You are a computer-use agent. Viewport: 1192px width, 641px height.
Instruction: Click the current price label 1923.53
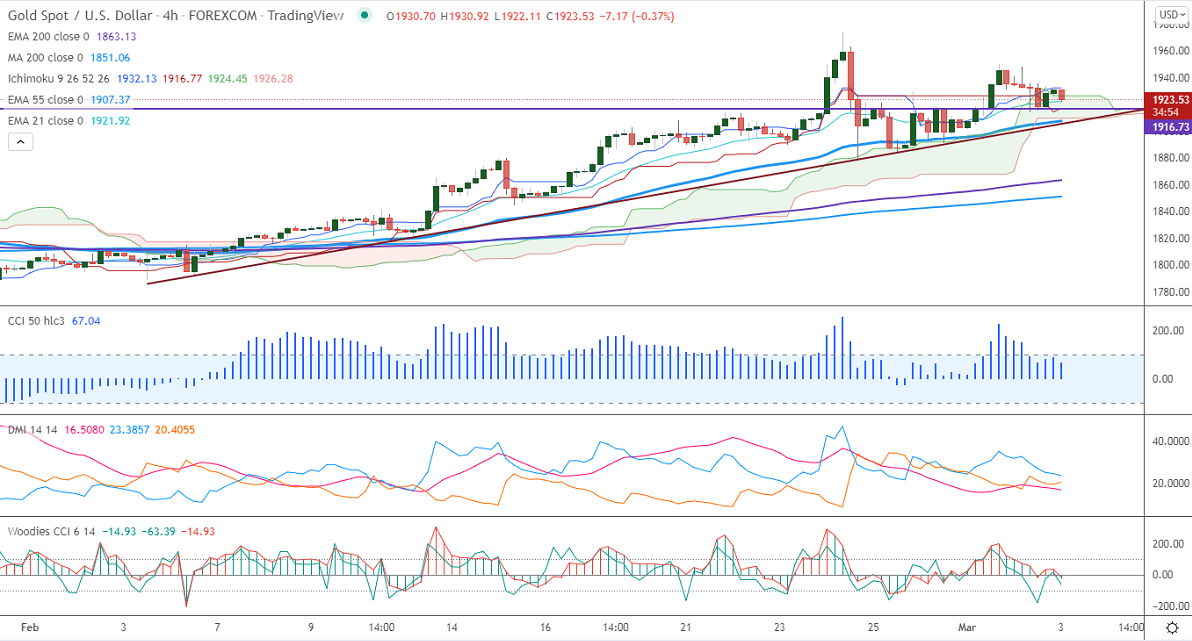(1170, 100)
